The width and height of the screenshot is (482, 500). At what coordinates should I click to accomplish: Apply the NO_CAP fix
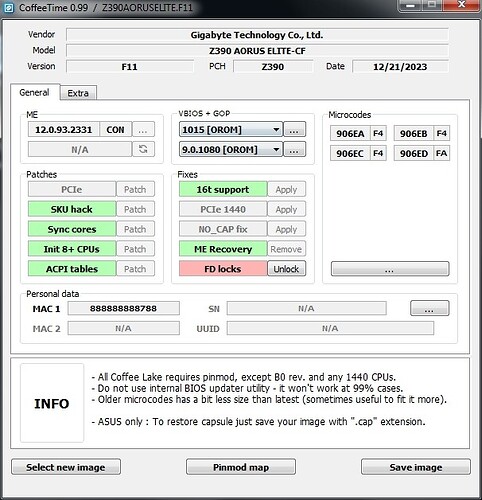(286, 229)
